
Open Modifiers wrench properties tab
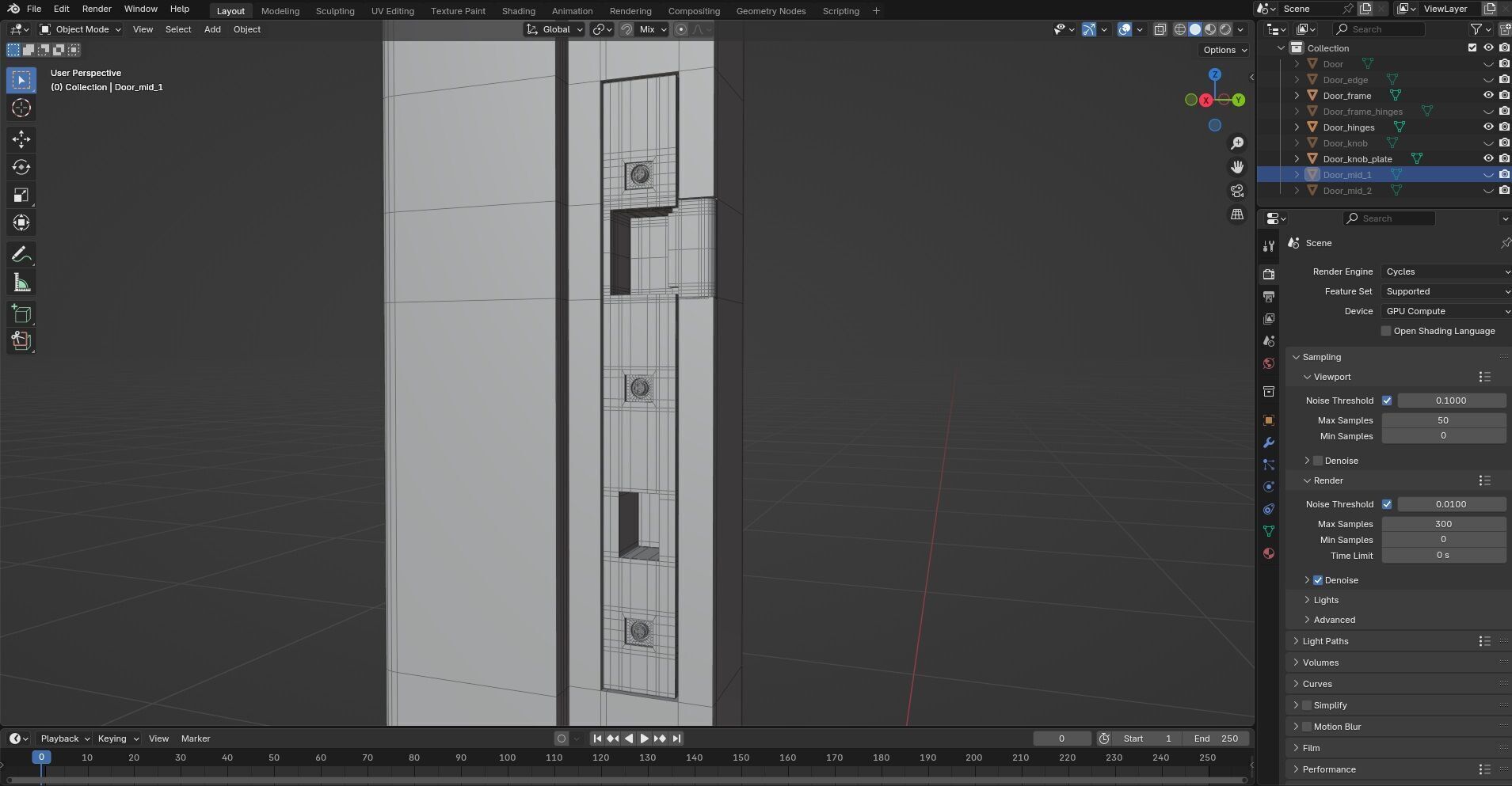[1269, 442]
